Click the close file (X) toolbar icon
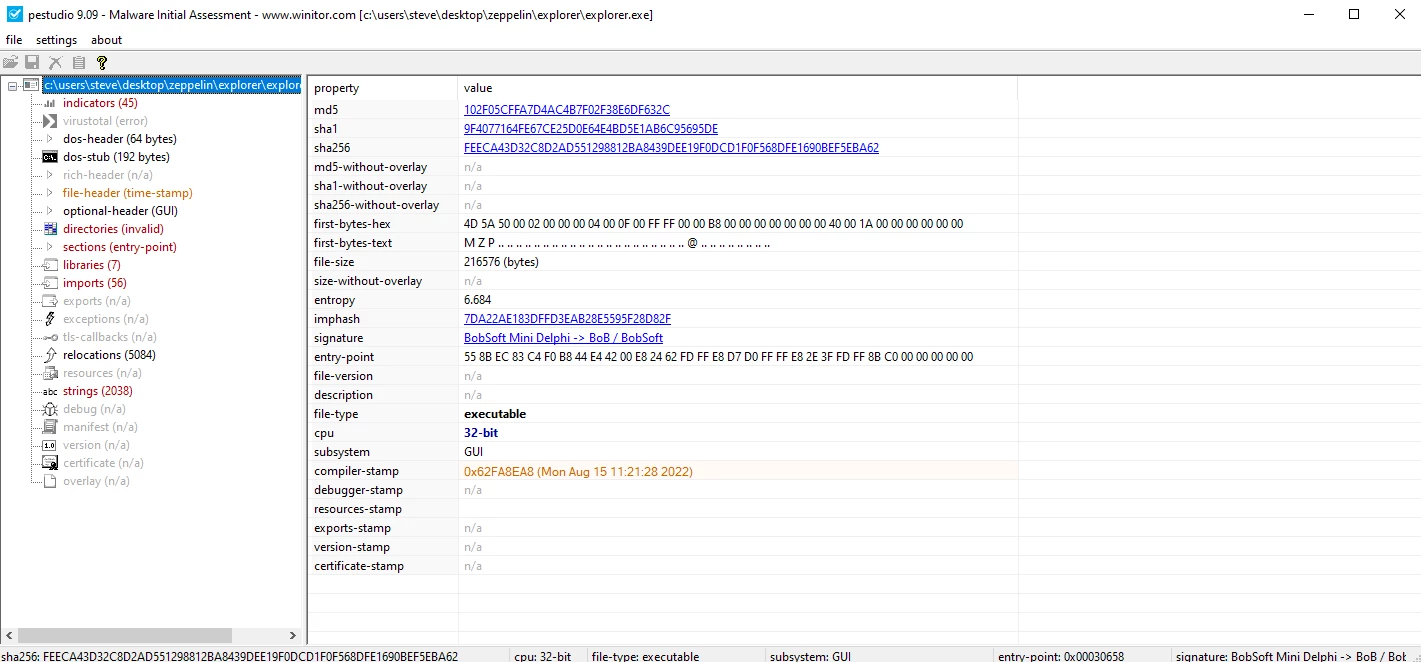 coord(56,62)
